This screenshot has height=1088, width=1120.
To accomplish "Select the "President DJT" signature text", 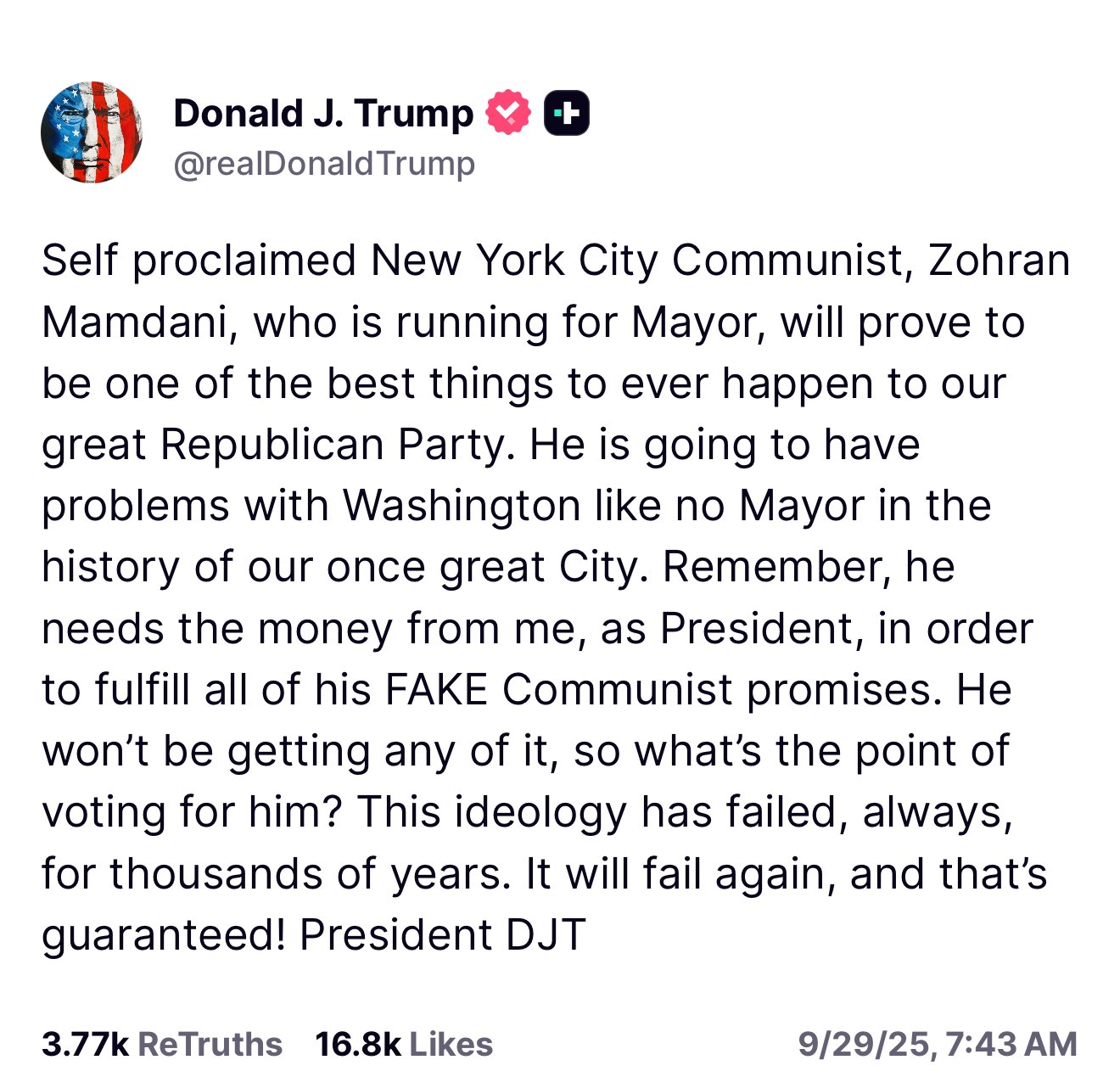I will (443, 935).
